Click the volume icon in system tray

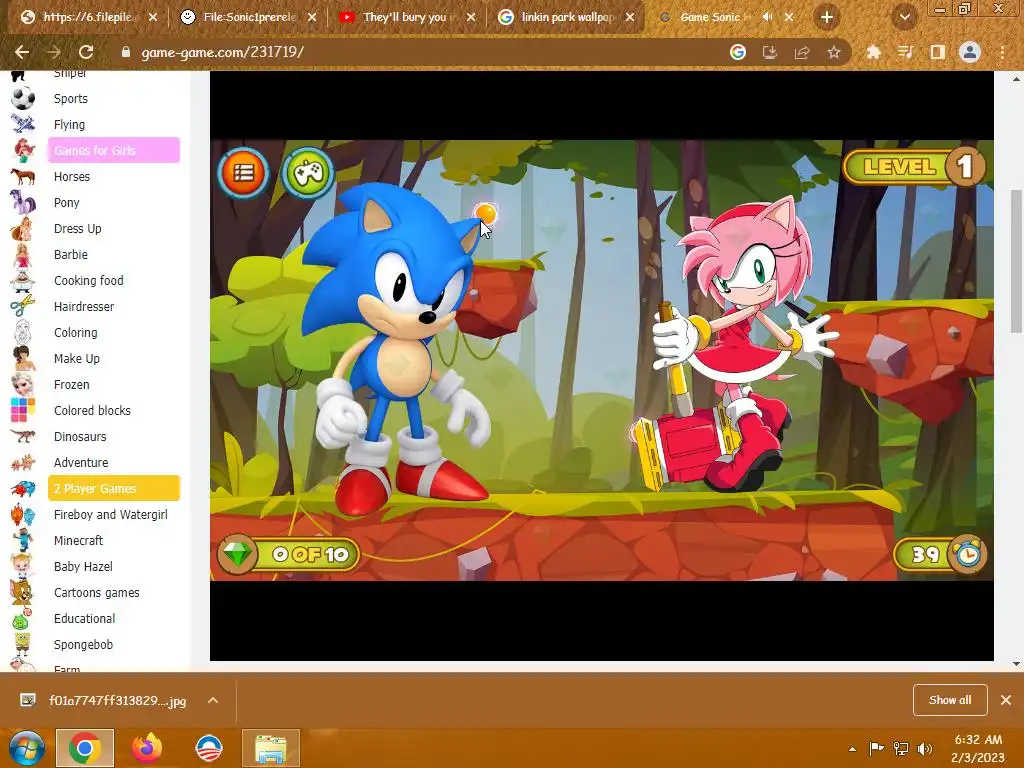(x=925, y=748)
